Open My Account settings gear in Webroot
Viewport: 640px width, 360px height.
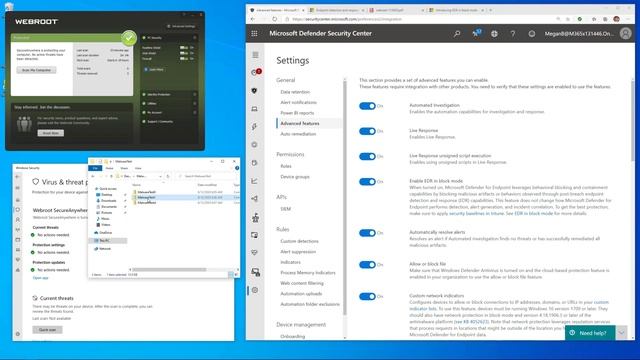(194, 112)
